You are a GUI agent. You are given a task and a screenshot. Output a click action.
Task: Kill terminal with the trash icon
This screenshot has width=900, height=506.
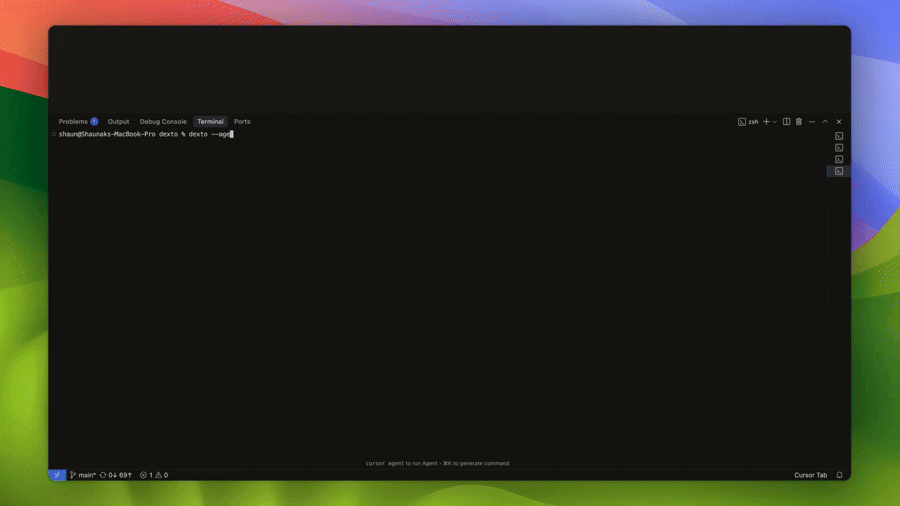(x=799, y=122)
